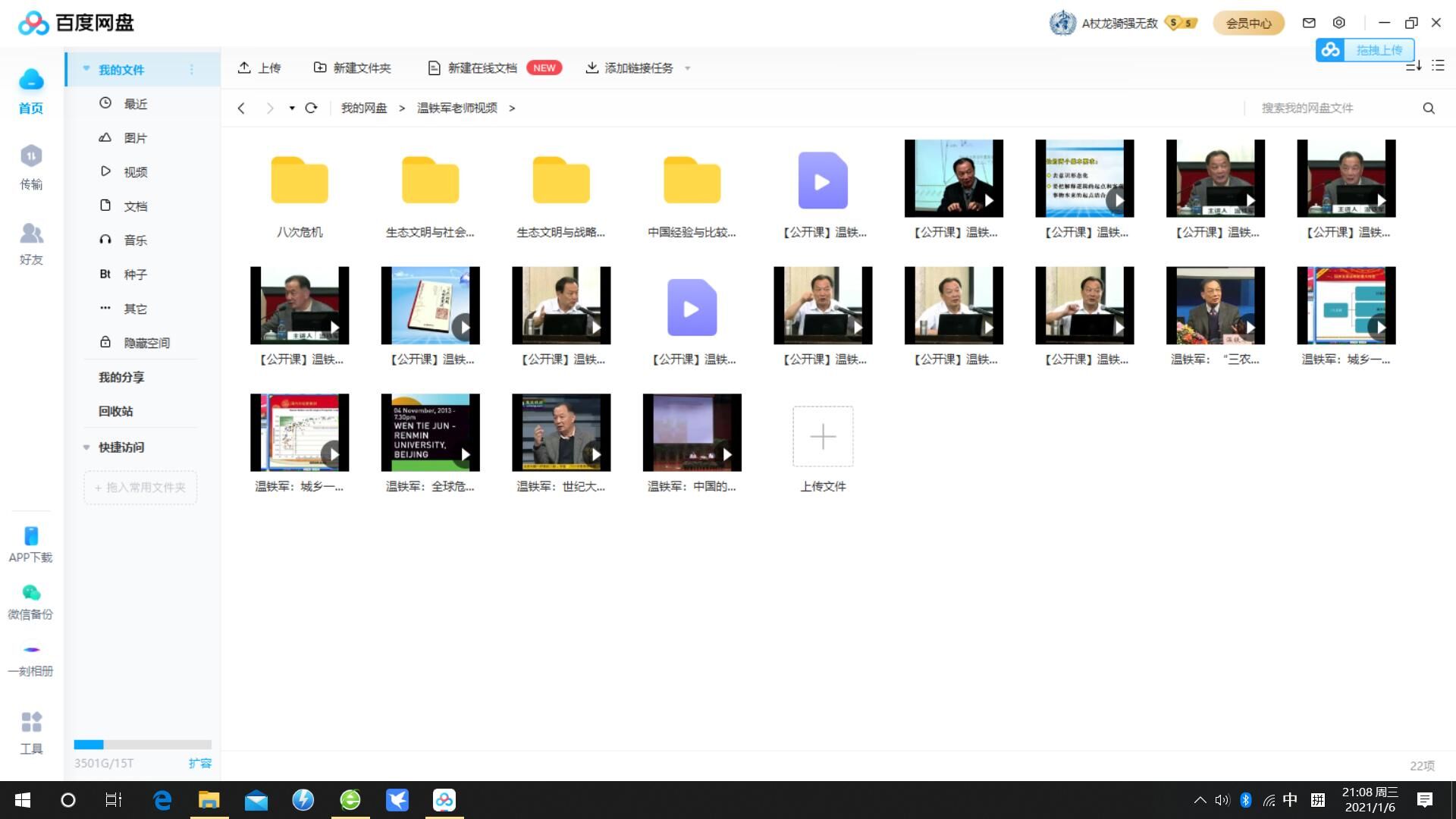Open the 传输 transfer panel icon
This screenshot has width=1456, height=819.
31,157
